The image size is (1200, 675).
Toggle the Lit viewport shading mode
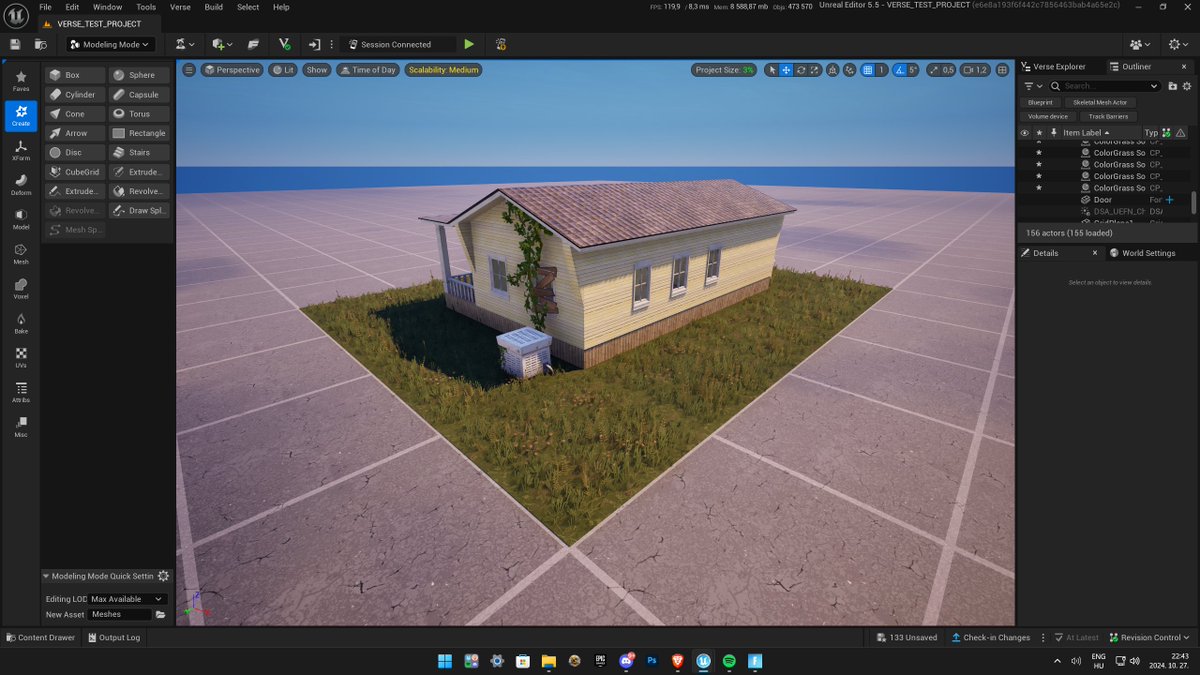(x=283, y=70)
